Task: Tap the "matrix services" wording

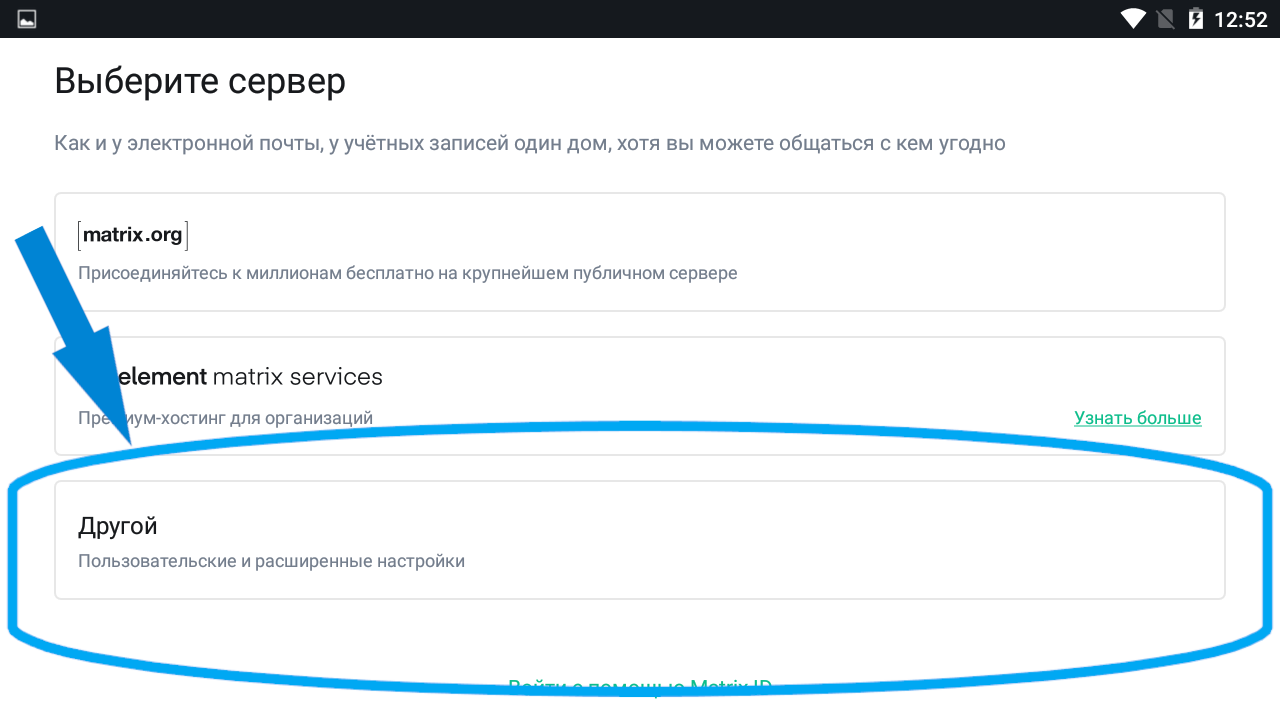Action: click(x=298, y=377)
